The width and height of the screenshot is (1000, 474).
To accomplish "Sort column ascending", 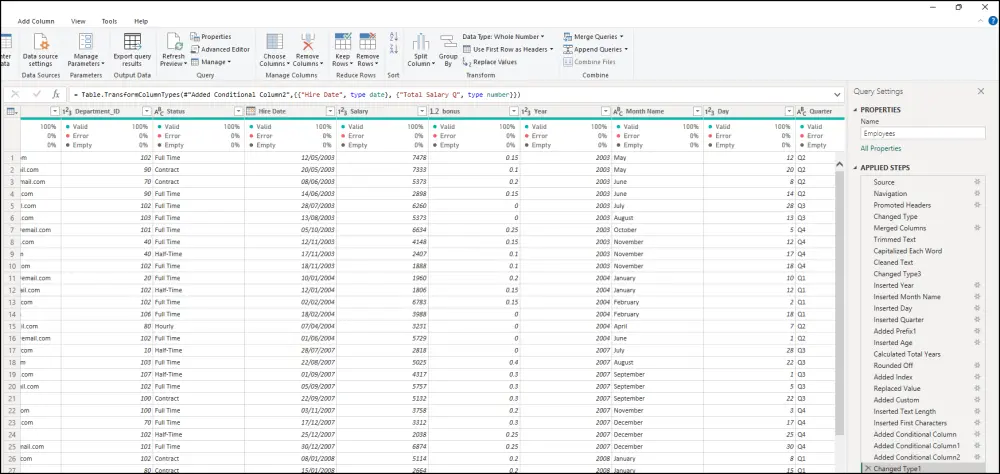I will 393,37.
